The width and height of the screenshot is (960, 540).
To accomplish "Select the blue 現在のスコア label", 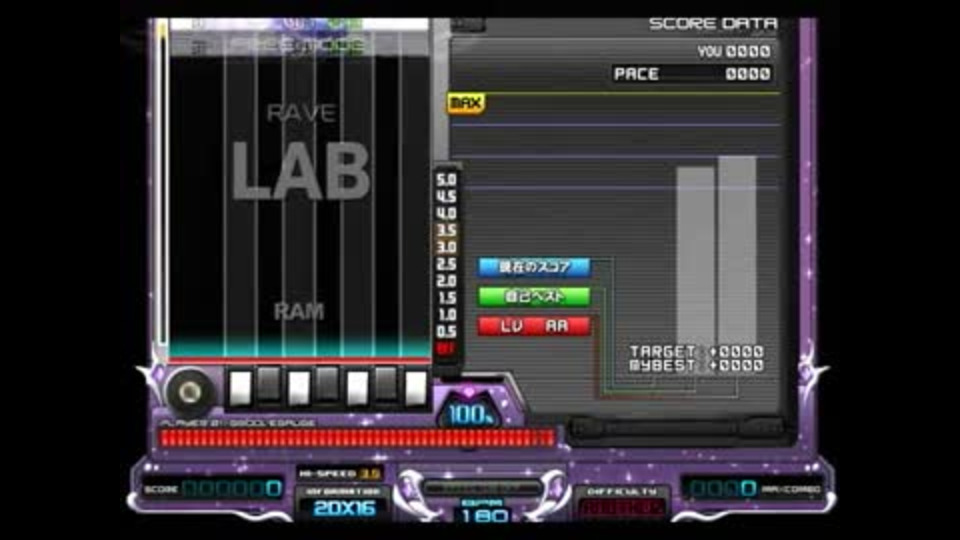I will coord(534,267).
